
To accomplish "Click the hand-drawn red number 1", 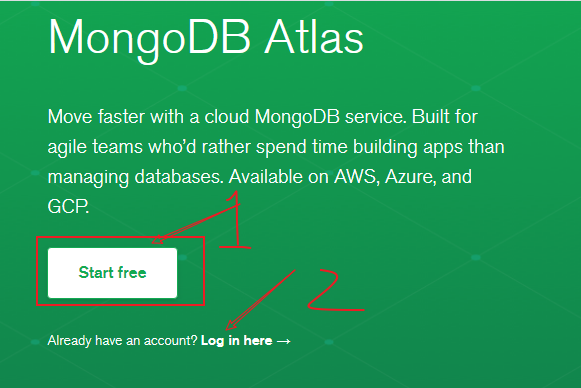I will [236, 220].
